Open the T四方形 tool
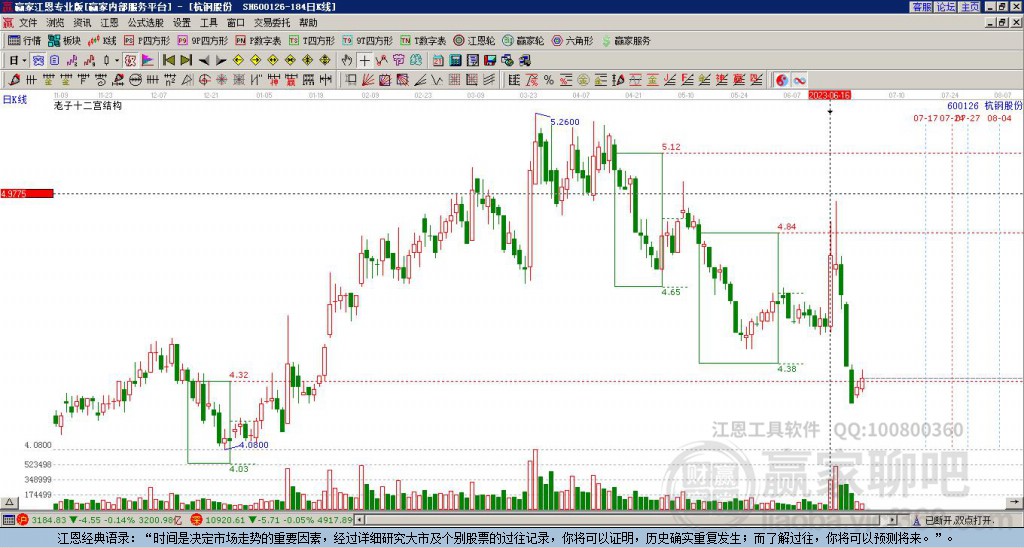The image size is (1024, 548). pos(312,40)
